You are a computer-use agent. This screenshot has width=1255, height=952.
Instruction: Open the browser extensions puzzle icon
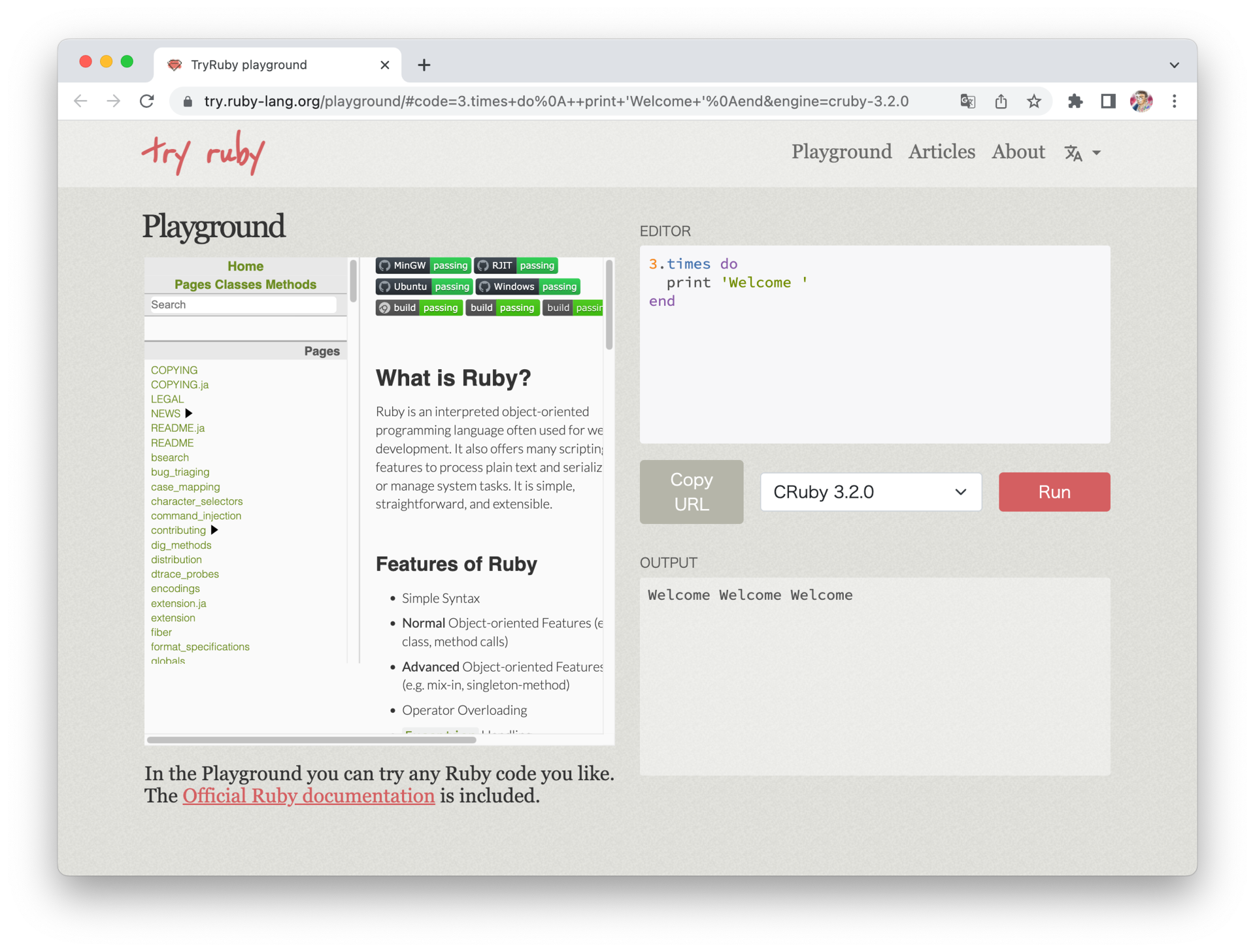1075,101
